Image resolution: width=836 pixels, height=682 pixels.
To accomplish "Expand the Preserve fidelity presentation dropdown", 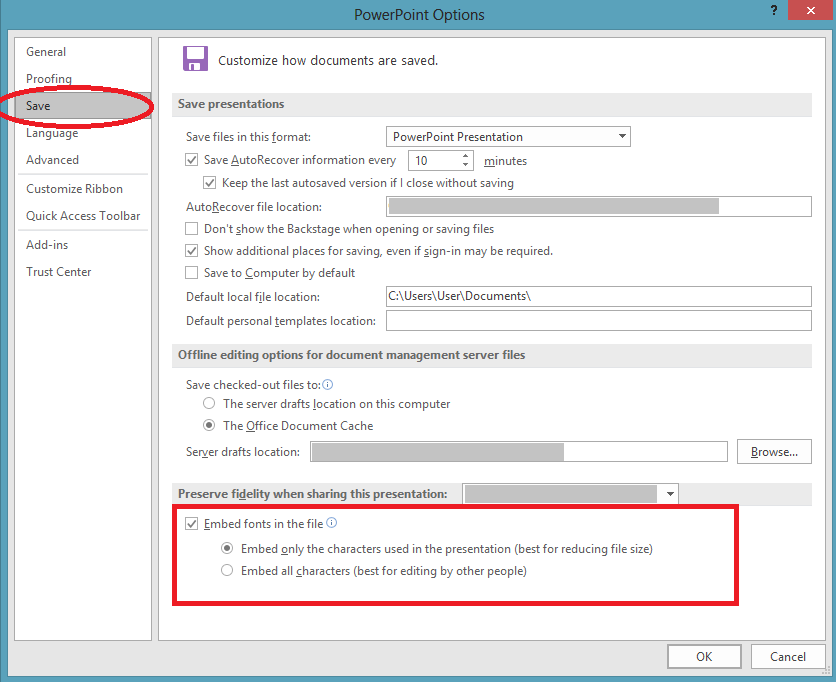I will pos(669,494).
